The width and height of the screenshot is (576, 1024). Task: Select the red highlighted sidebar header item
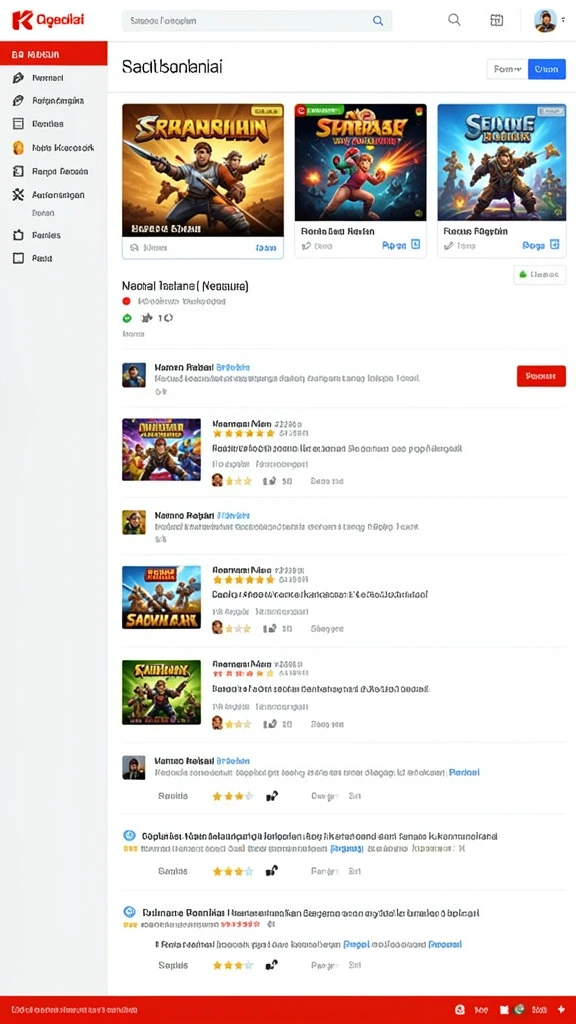click(x=54, y=54)
